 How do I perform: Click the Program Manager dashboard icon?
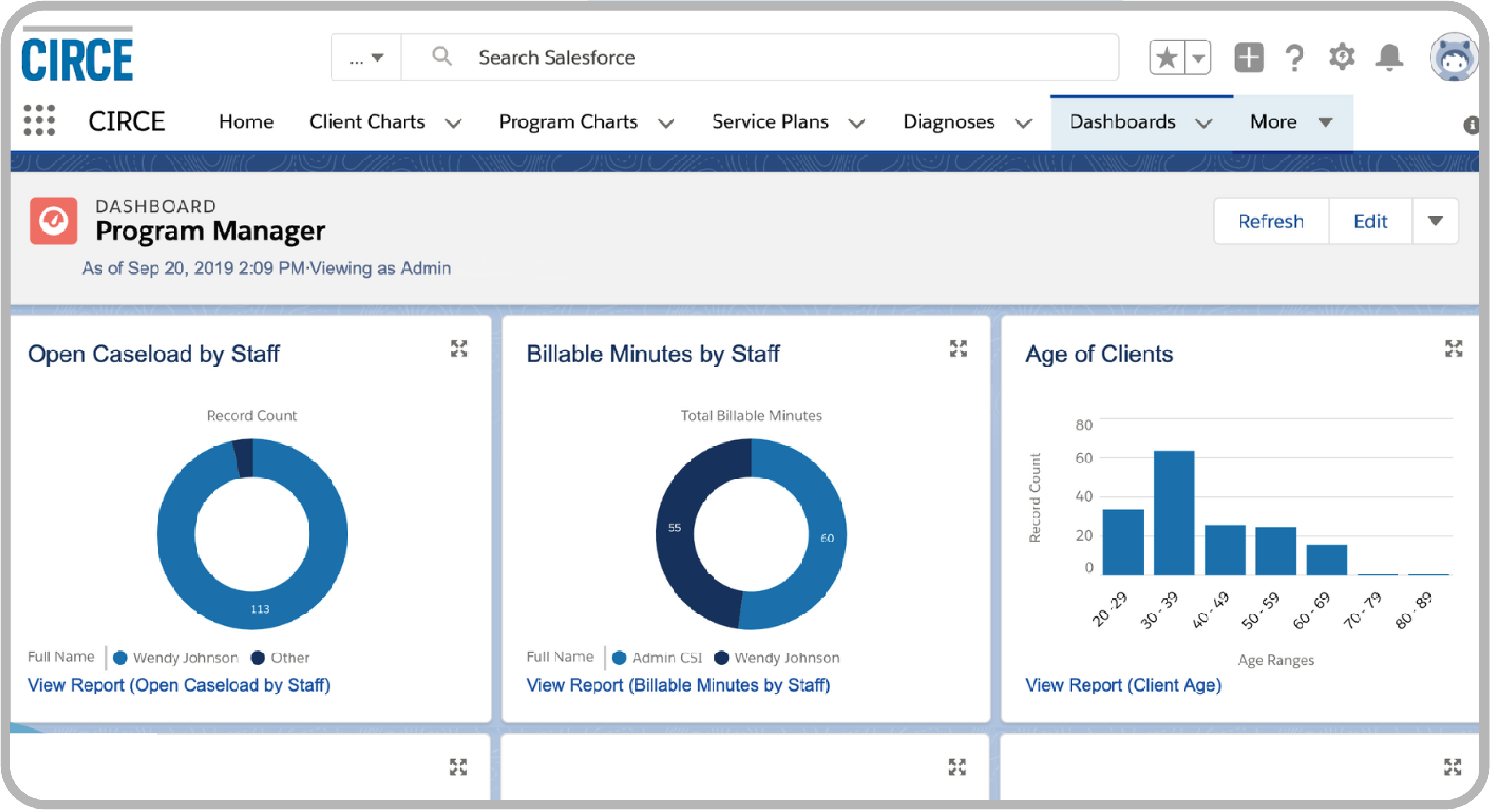[54, 221]
